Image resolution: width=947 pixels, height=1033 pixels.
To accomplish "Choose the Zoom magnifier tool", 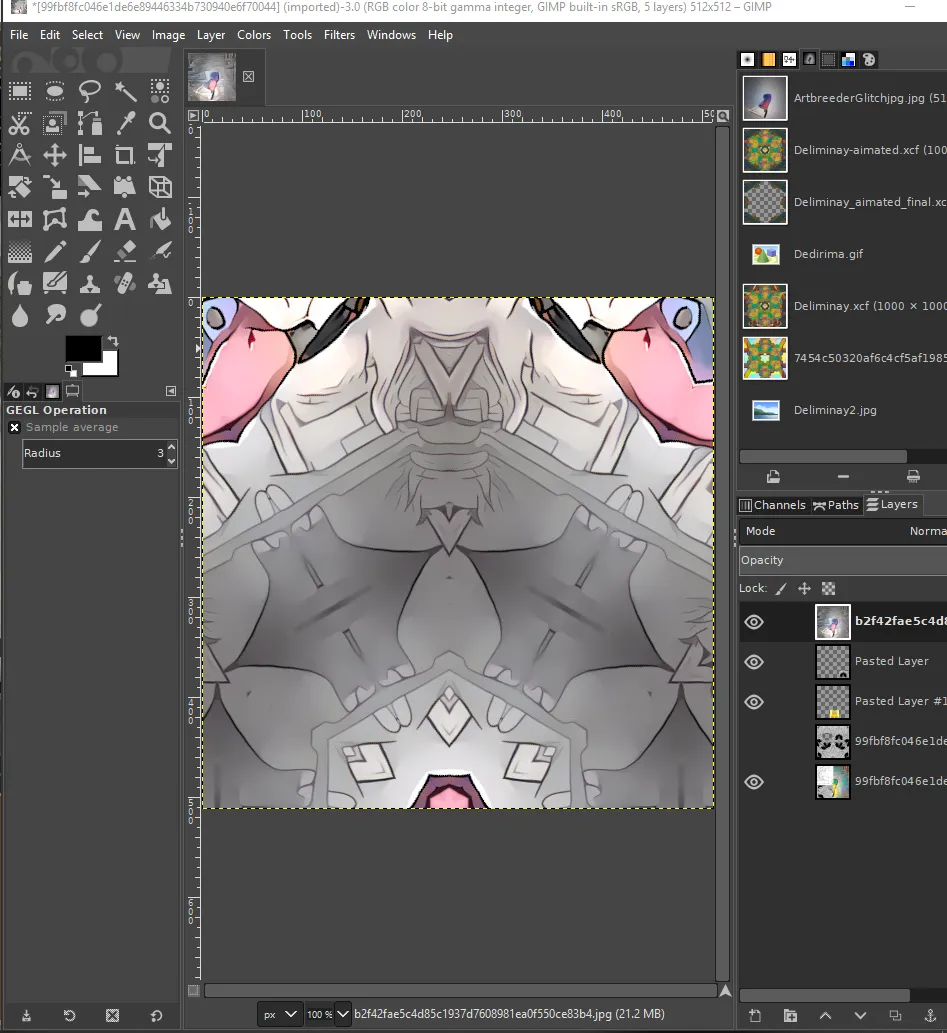I will (x=159, y=123).
